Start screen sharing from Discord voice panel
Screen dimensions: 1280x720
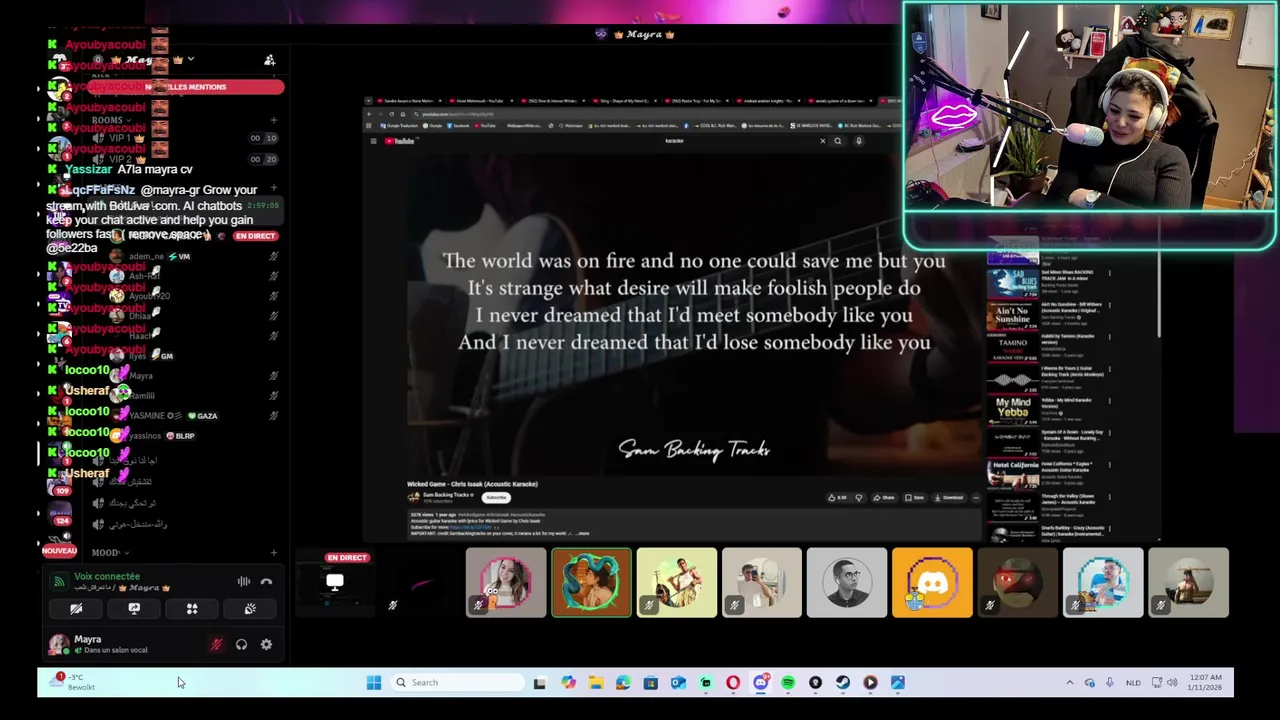134,608
